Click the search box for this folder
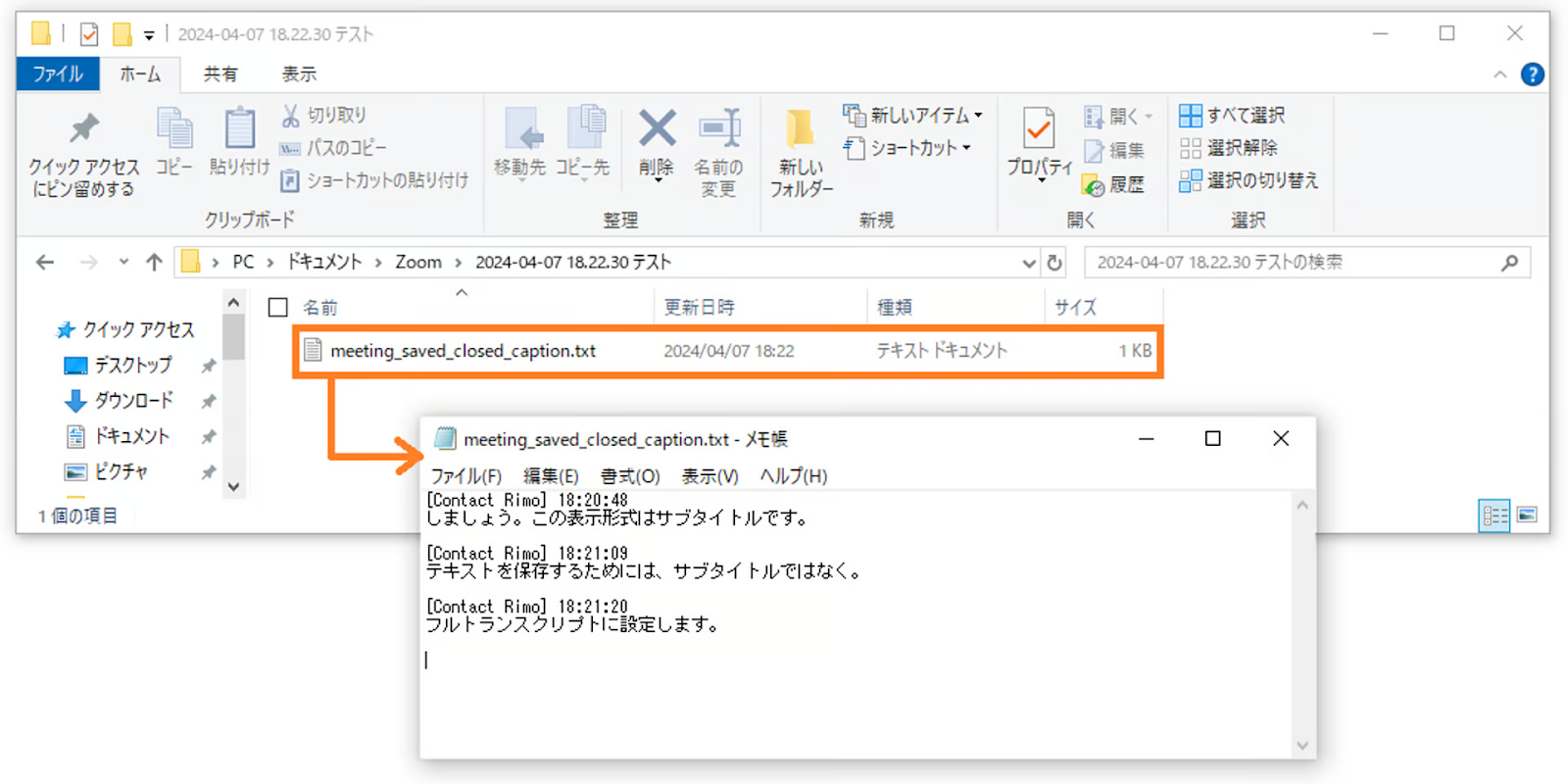Viewport: 1568px width, 784px height. click(1294, 263)
